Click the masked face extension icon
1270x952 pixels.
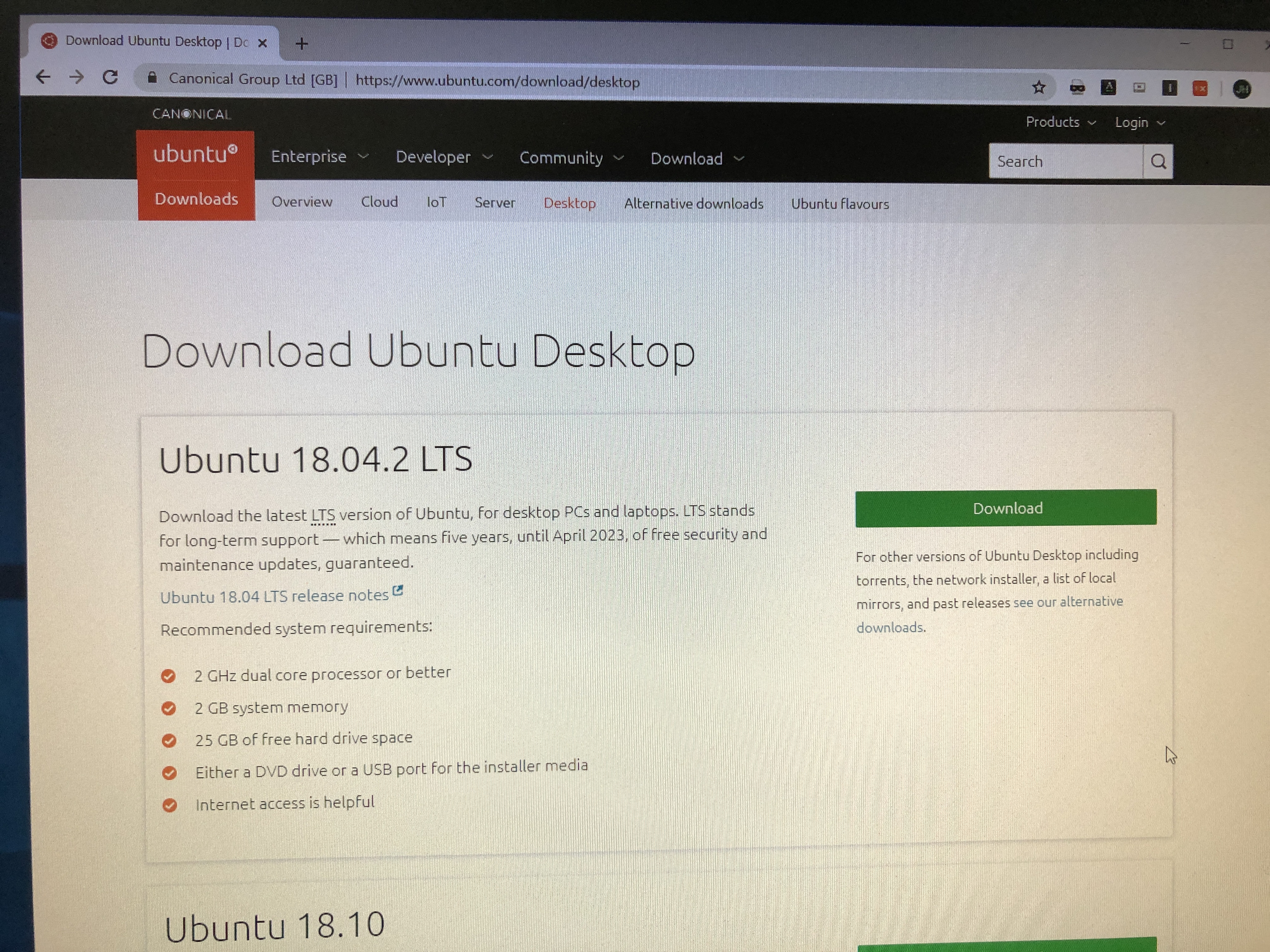(x=1077, y=88)
